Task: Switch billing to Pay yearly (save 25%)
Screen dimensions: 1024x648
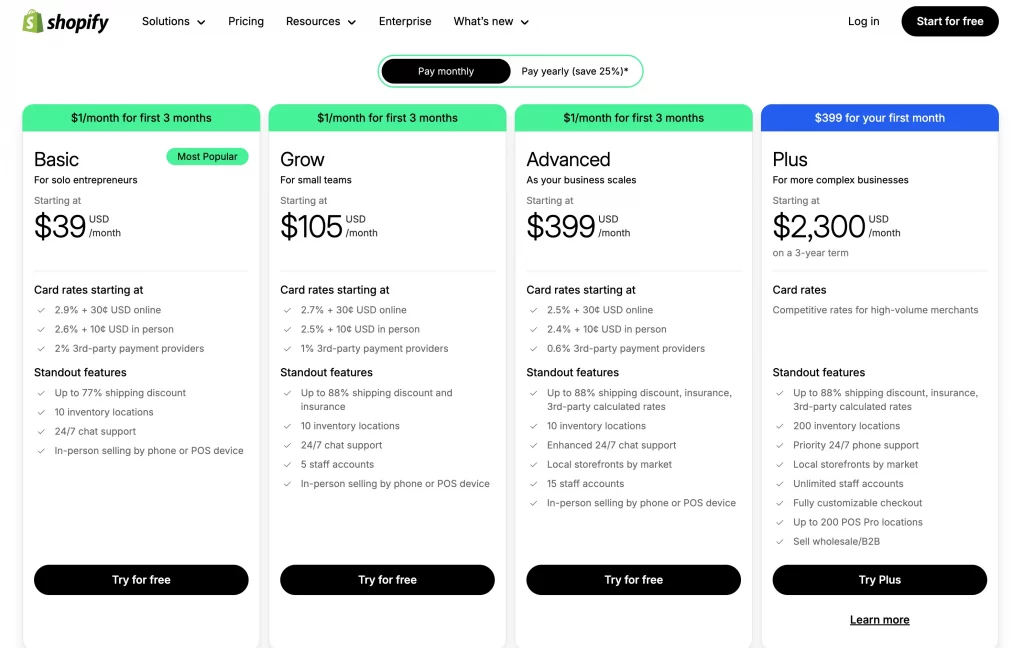Action: pyautogui.click(x=574, y=71)
